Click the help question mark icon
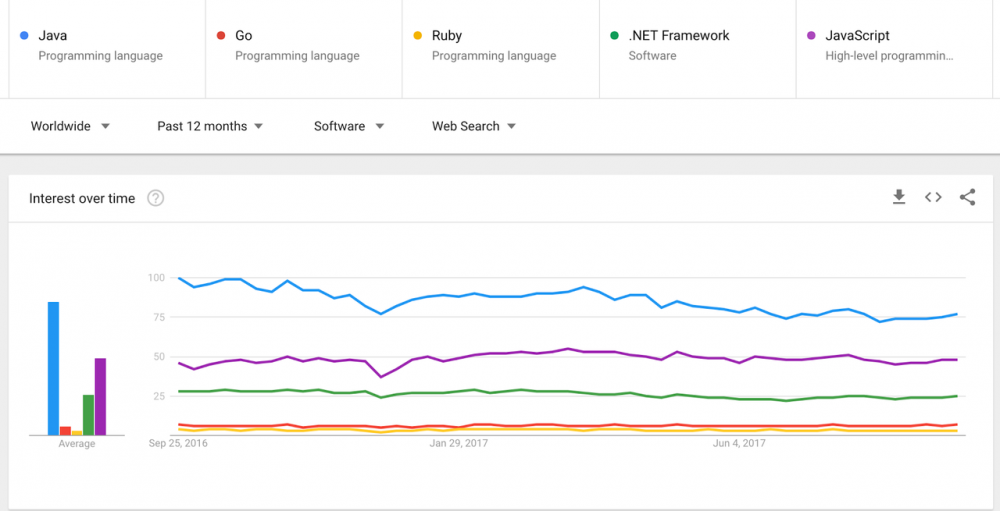1000x511 pixels. [155, 198]
